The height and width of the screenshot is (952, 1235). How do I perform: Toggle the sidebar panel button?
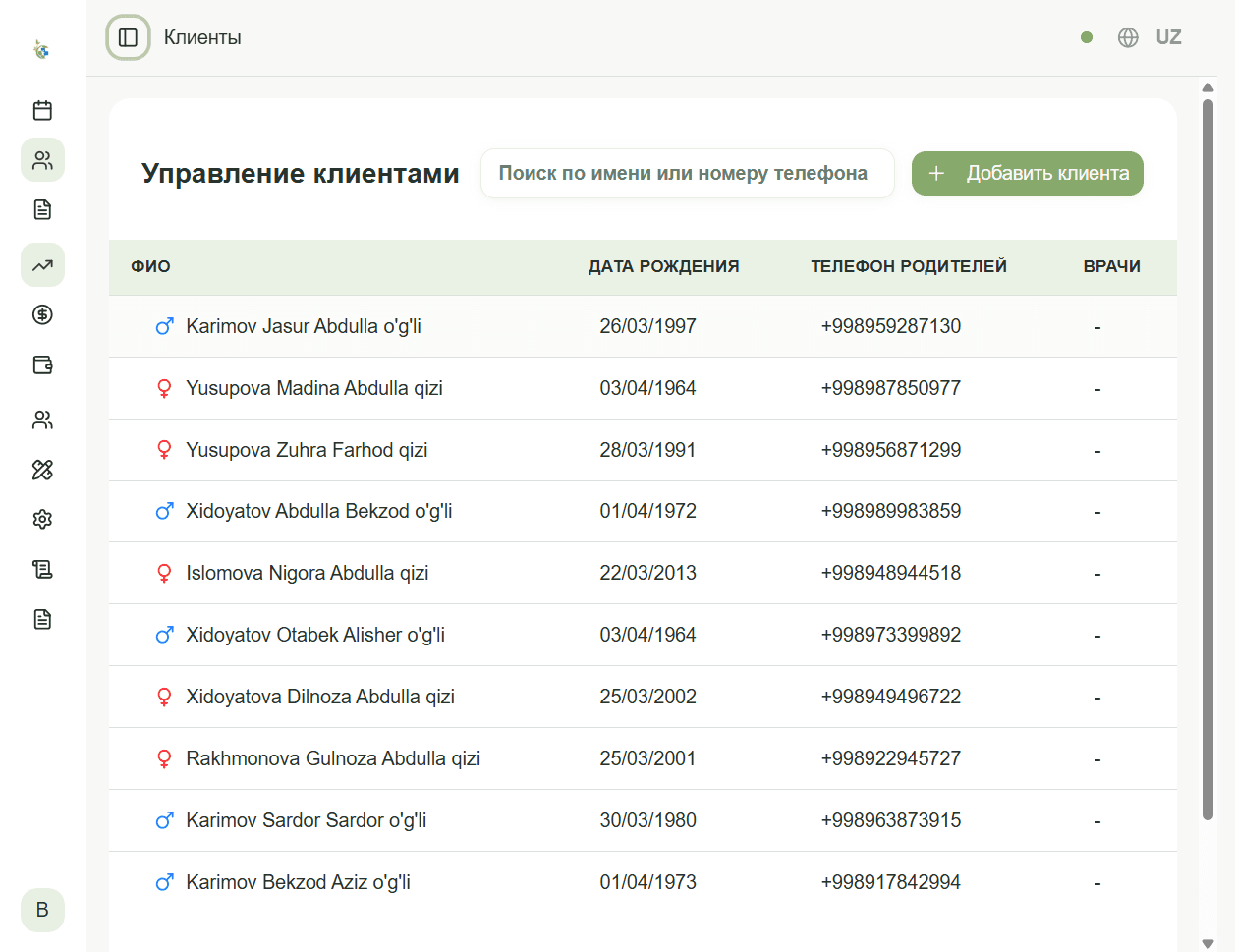[128, 37]
